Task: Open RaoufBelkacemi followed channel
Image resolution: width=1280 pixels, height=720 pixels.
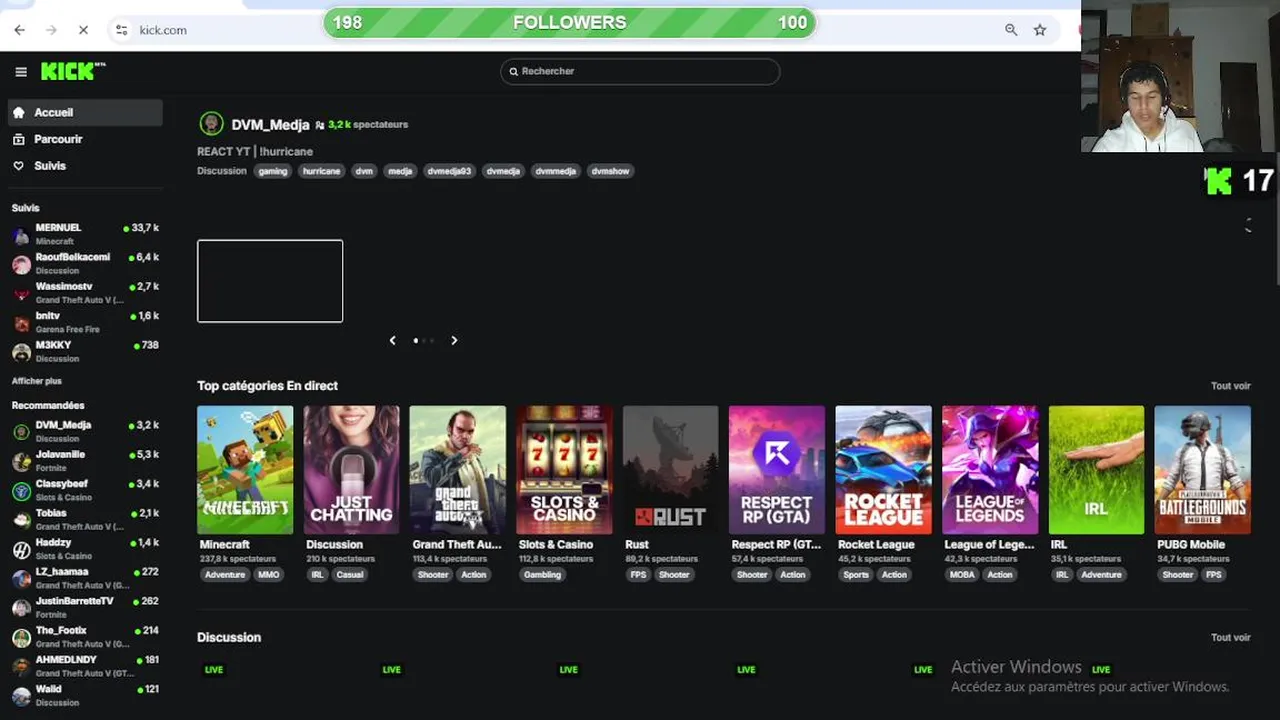Action: [x=85, y=263]
